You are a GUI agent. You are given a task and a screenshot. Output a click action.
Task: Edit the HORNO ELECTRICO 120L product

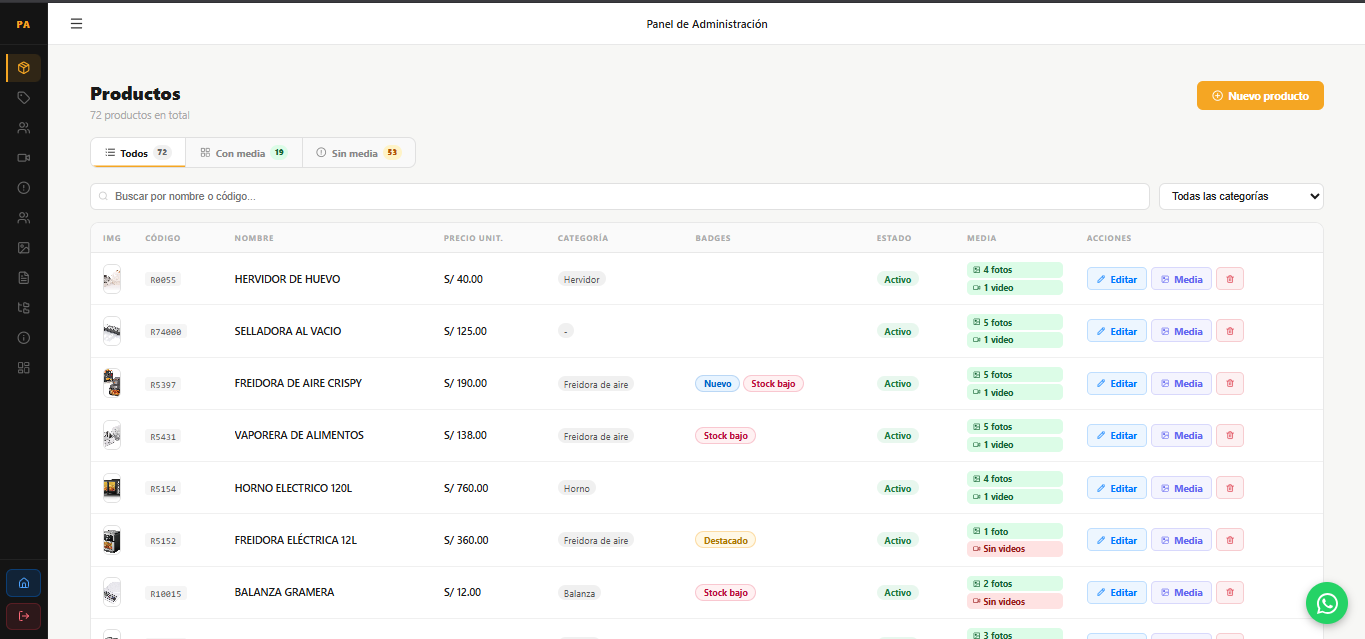coord(1117,488)
